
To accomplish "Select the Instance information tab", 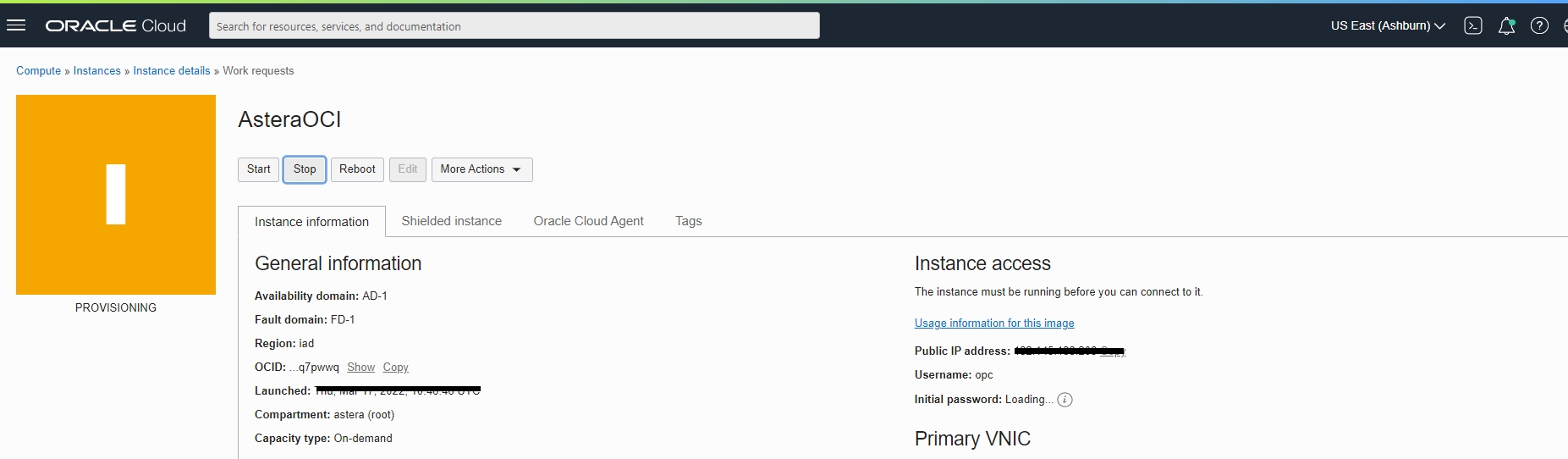I will pyautogui.click(x=311, y=222).
